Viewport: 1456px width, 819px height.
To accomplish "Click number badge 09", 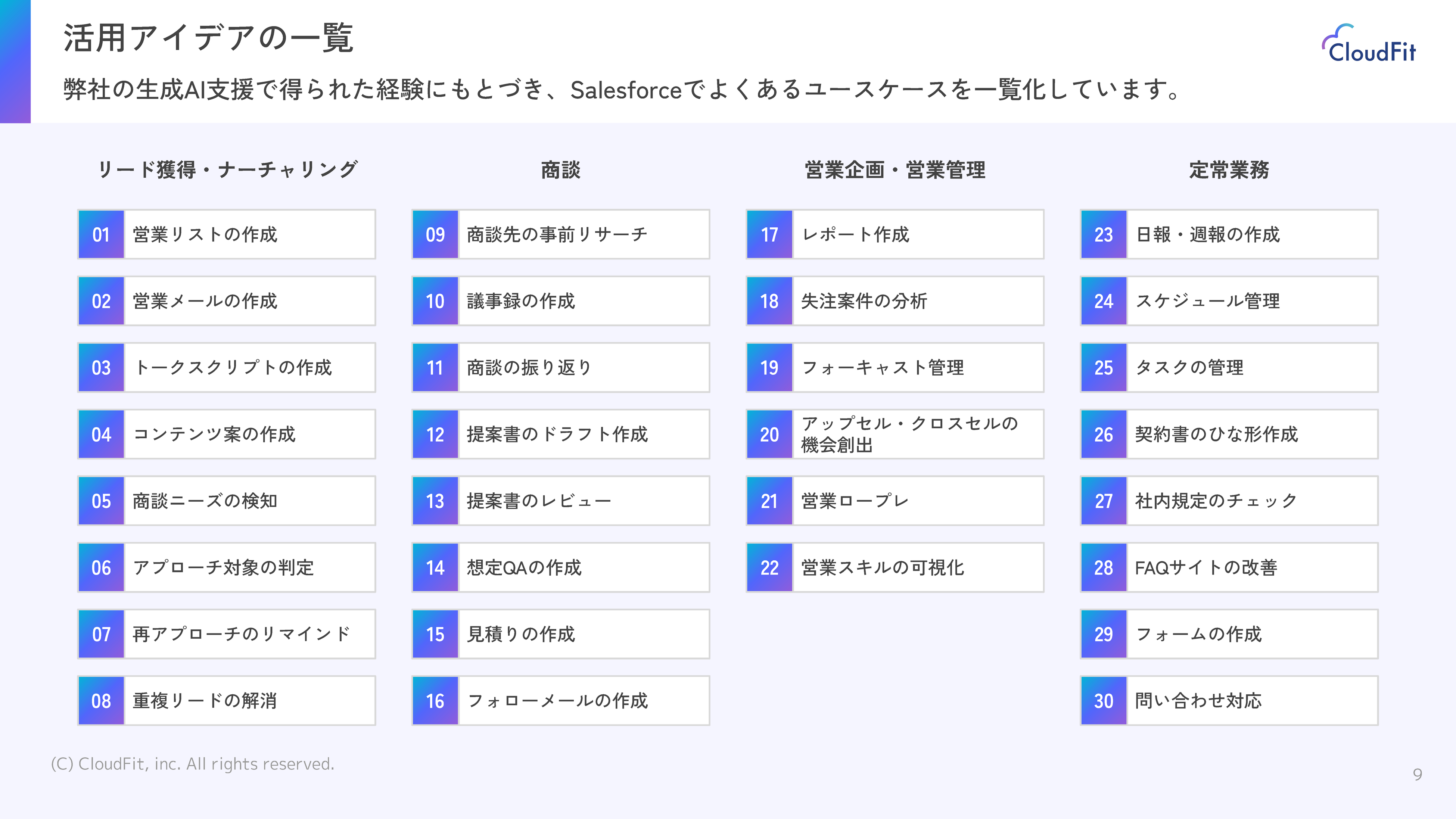I will point(435,234).
